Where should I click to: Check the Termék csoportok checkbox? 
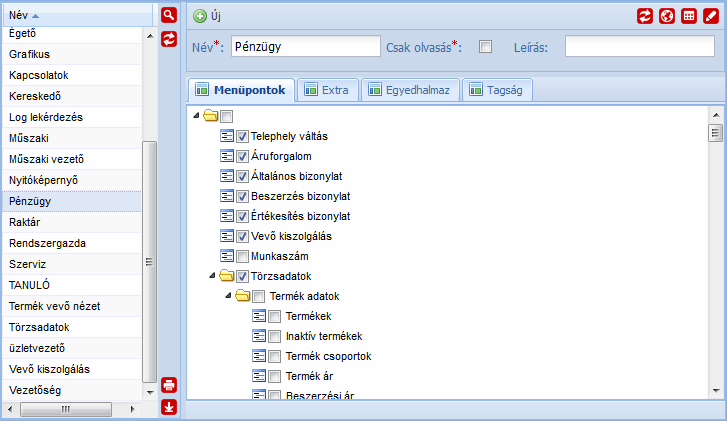coord(274,356)
